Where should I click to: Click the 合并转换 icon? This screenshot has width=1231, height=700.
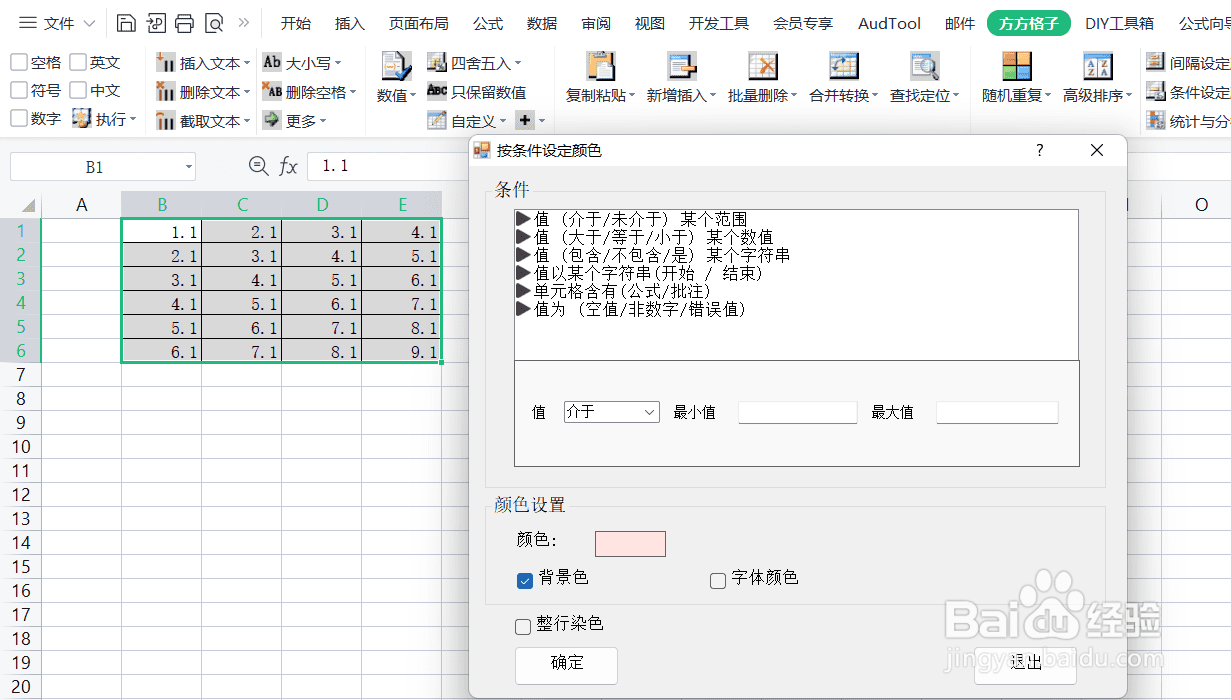(x=844, y=66)
